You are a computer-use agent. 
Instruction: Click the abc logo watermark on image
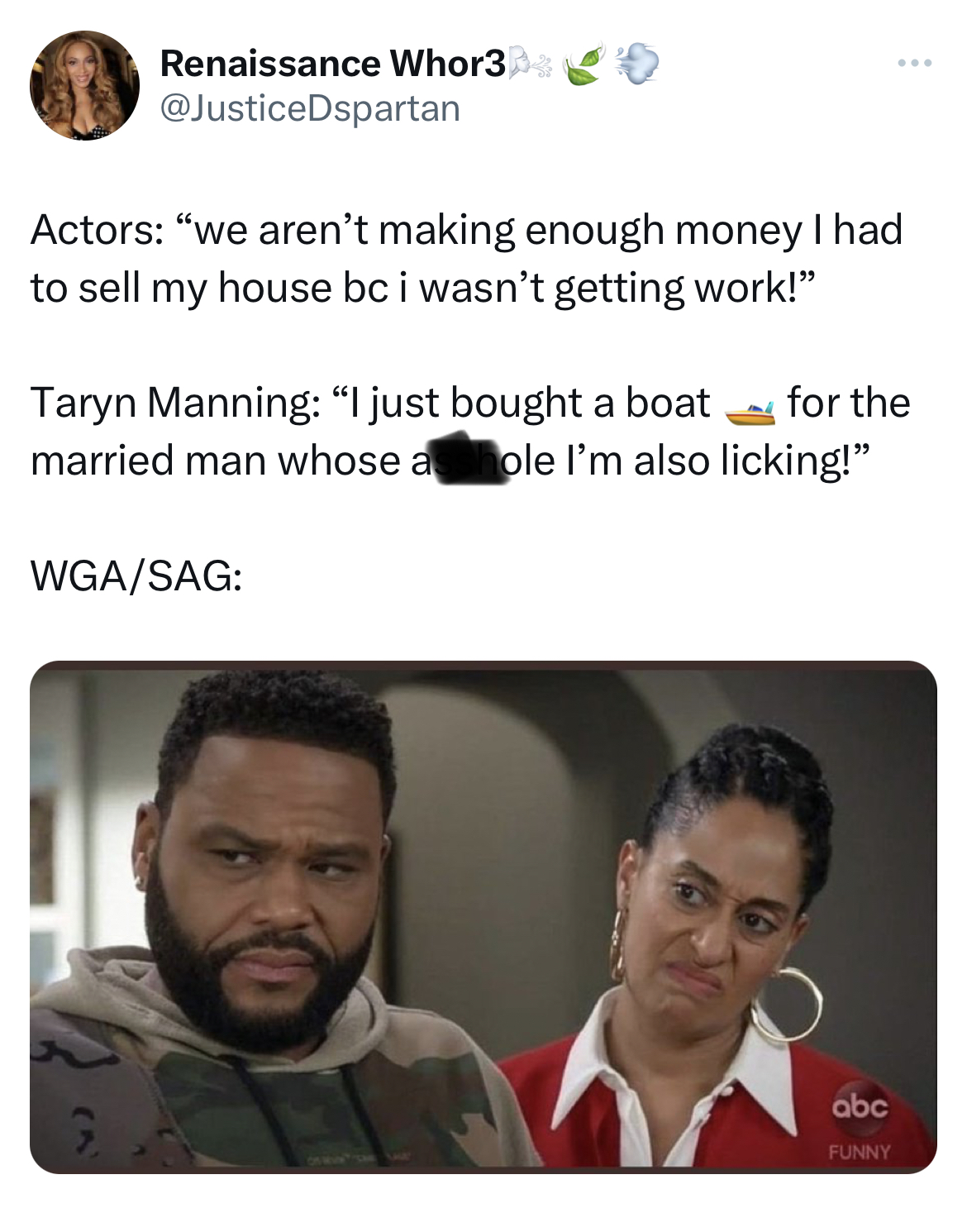point(860,1105)
